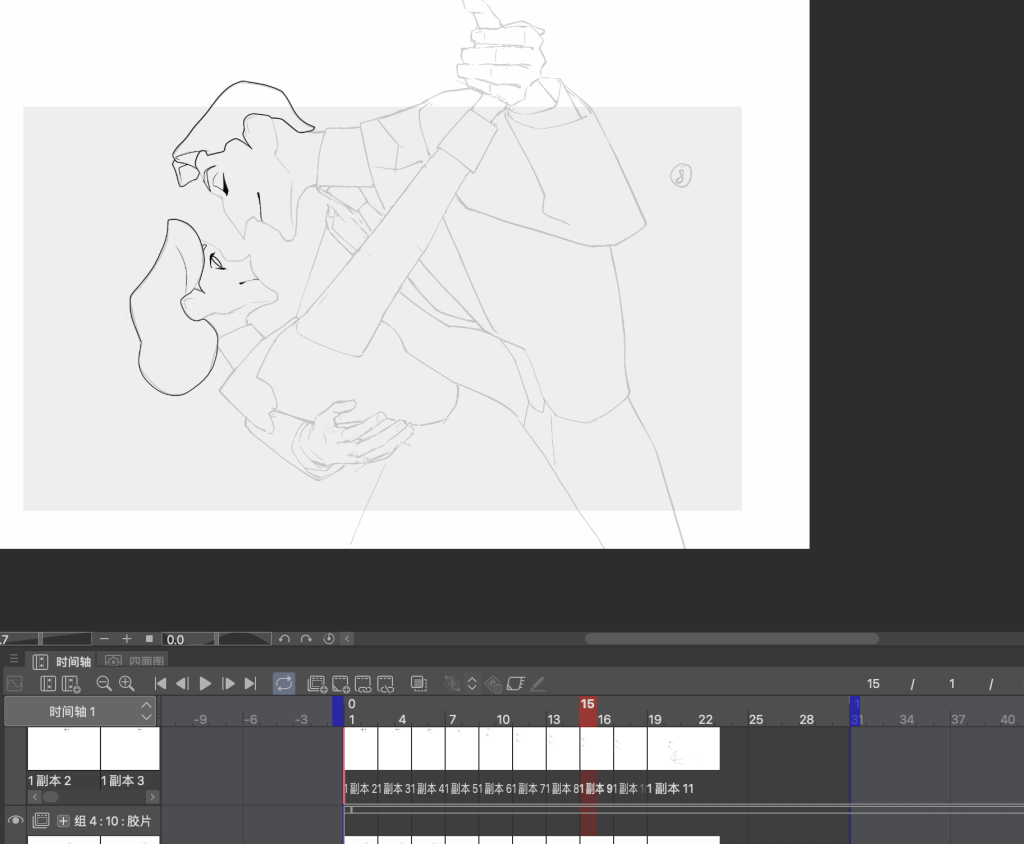Open the timeline panel hamburger menu
The image size is (1024, 844).
[14, 658]
